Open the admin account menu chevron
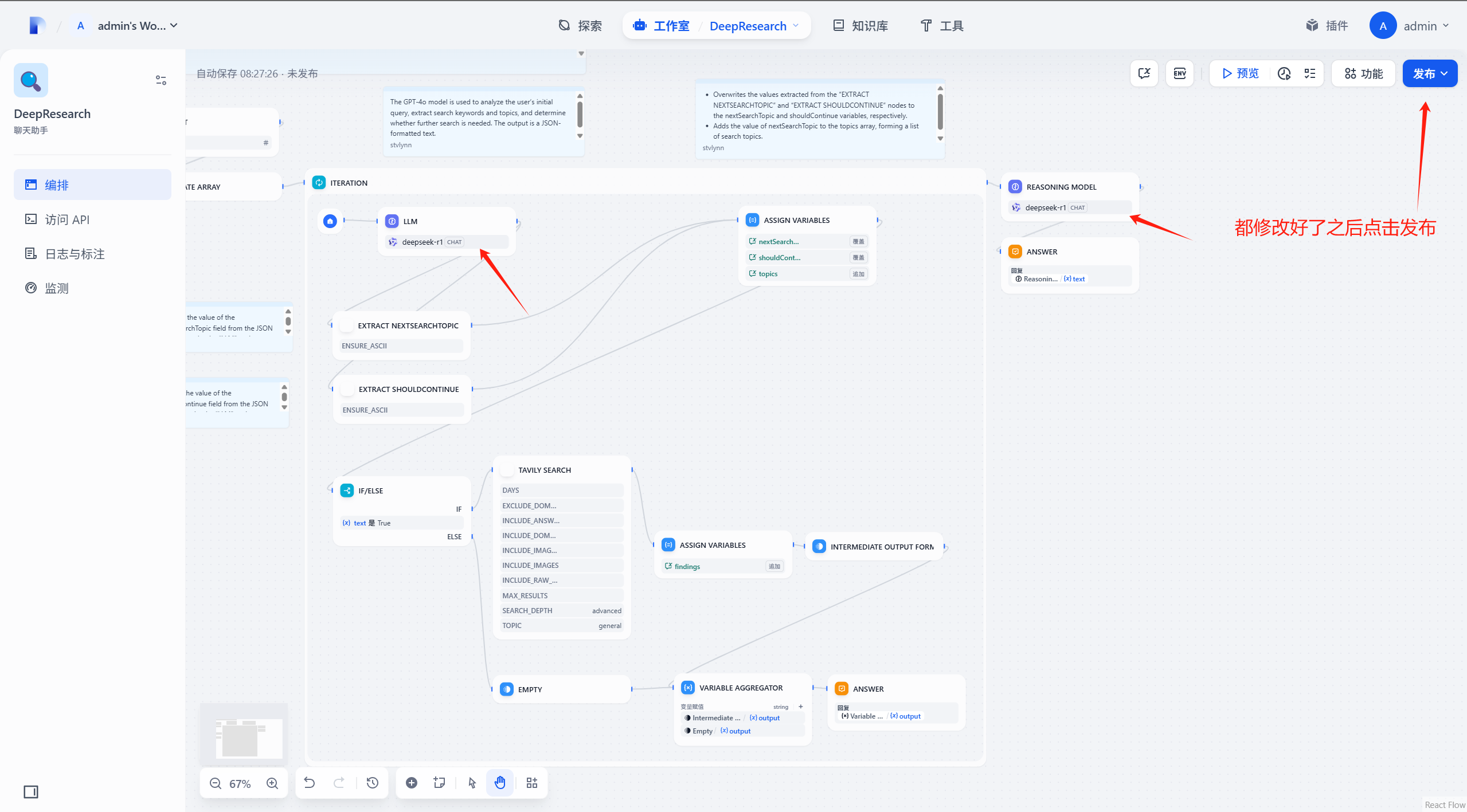1467x812 pixels. coord(1446,26)
